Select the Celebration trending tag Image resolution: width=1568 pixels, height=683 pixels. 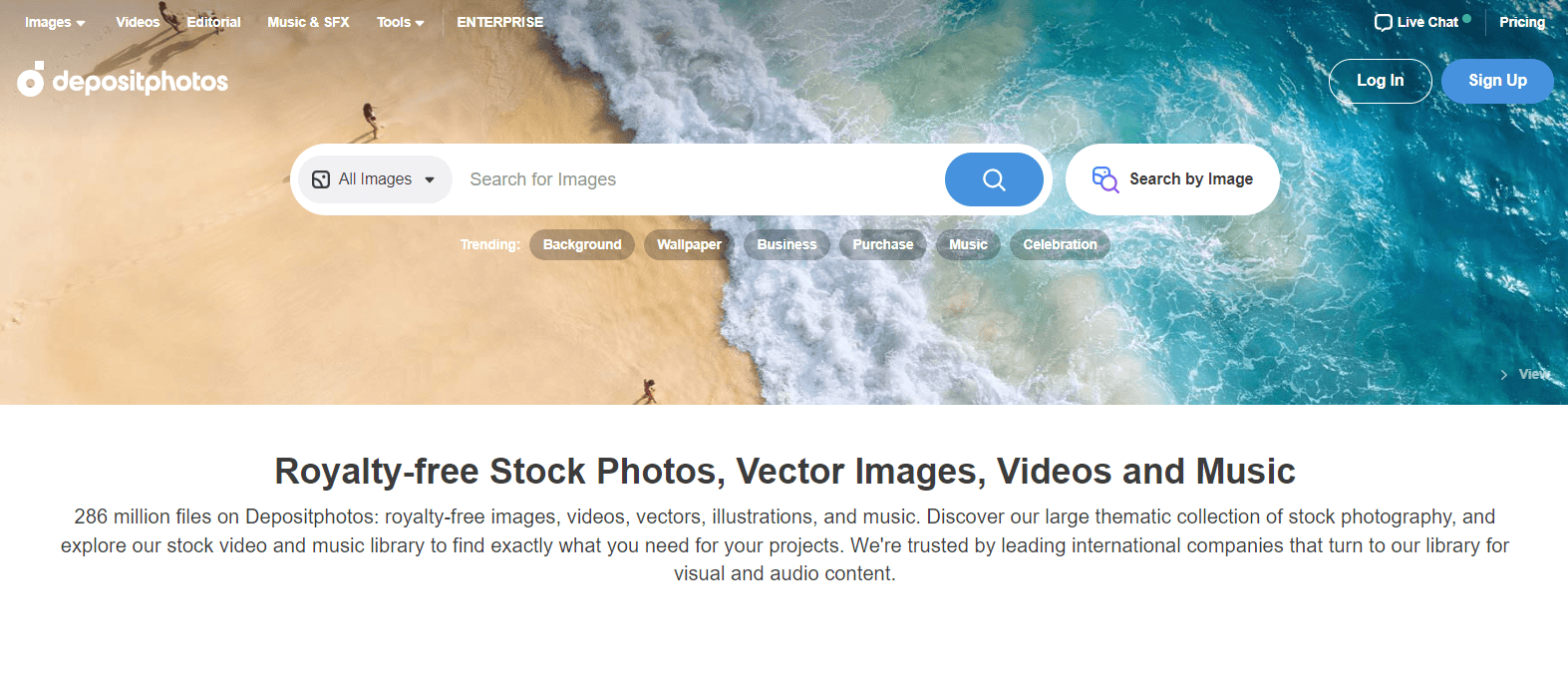(x=1060, y=244)
